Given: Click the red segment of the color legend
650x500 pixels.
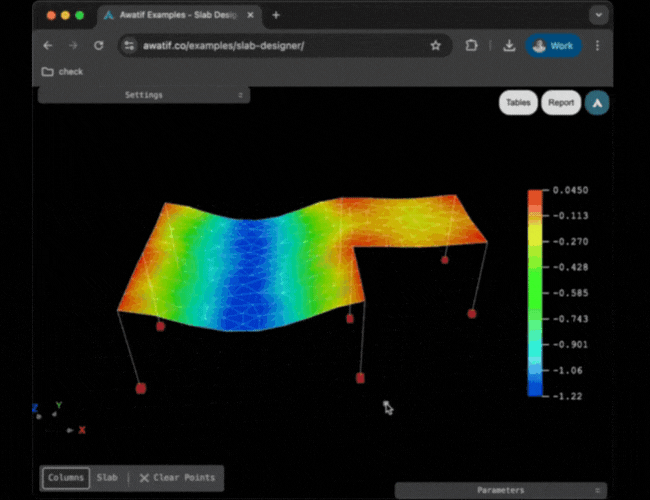Looking at the screenshot, I should pyautogui.click(x=535, y=199).
